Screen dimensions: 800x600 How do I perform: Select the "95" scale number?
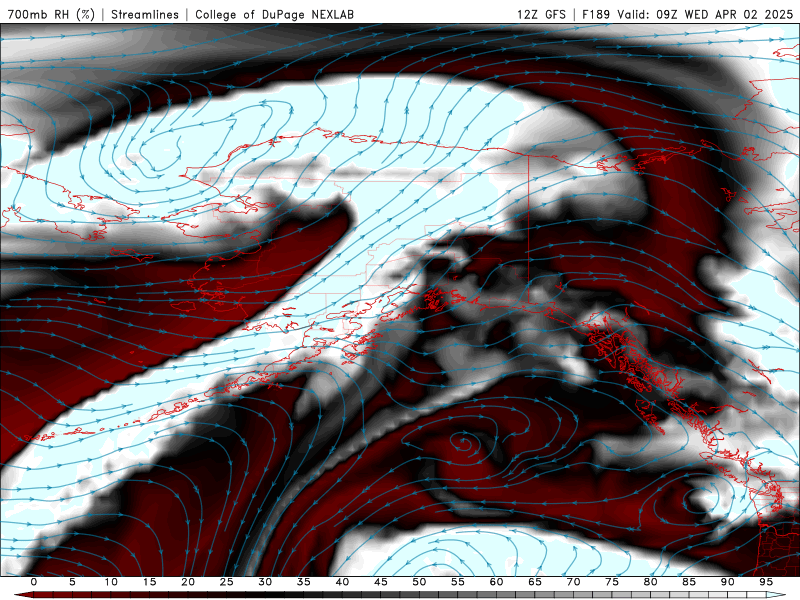(766, 582)
